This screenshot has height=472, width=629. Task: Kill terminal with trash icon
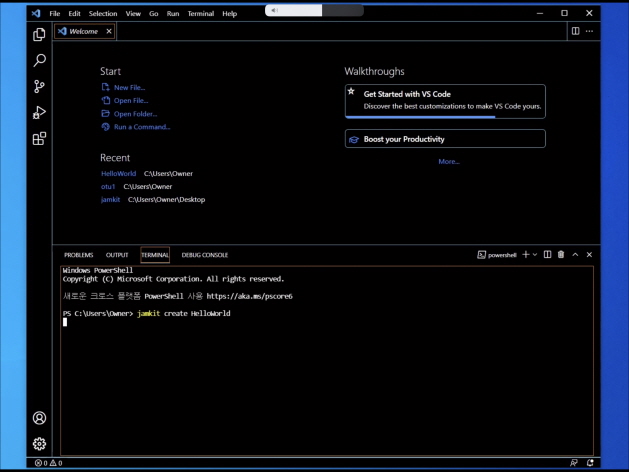click(561, 255)
